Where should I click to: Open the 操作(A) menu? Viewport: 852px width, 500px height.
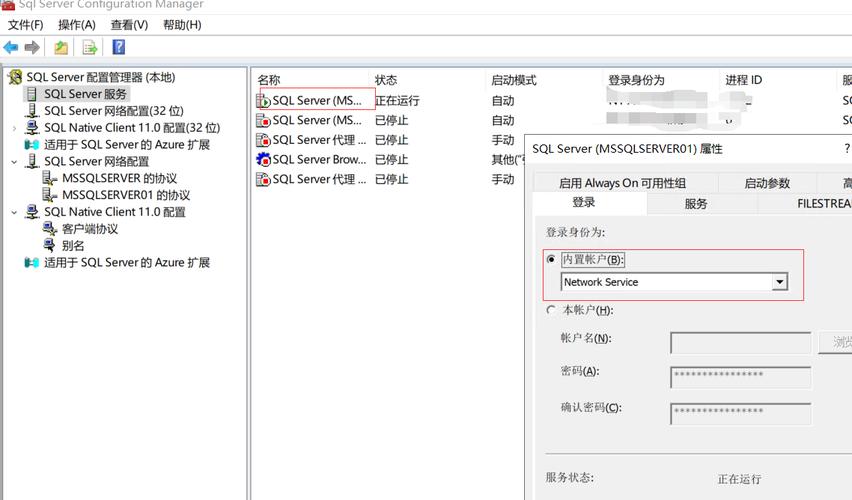77,25
